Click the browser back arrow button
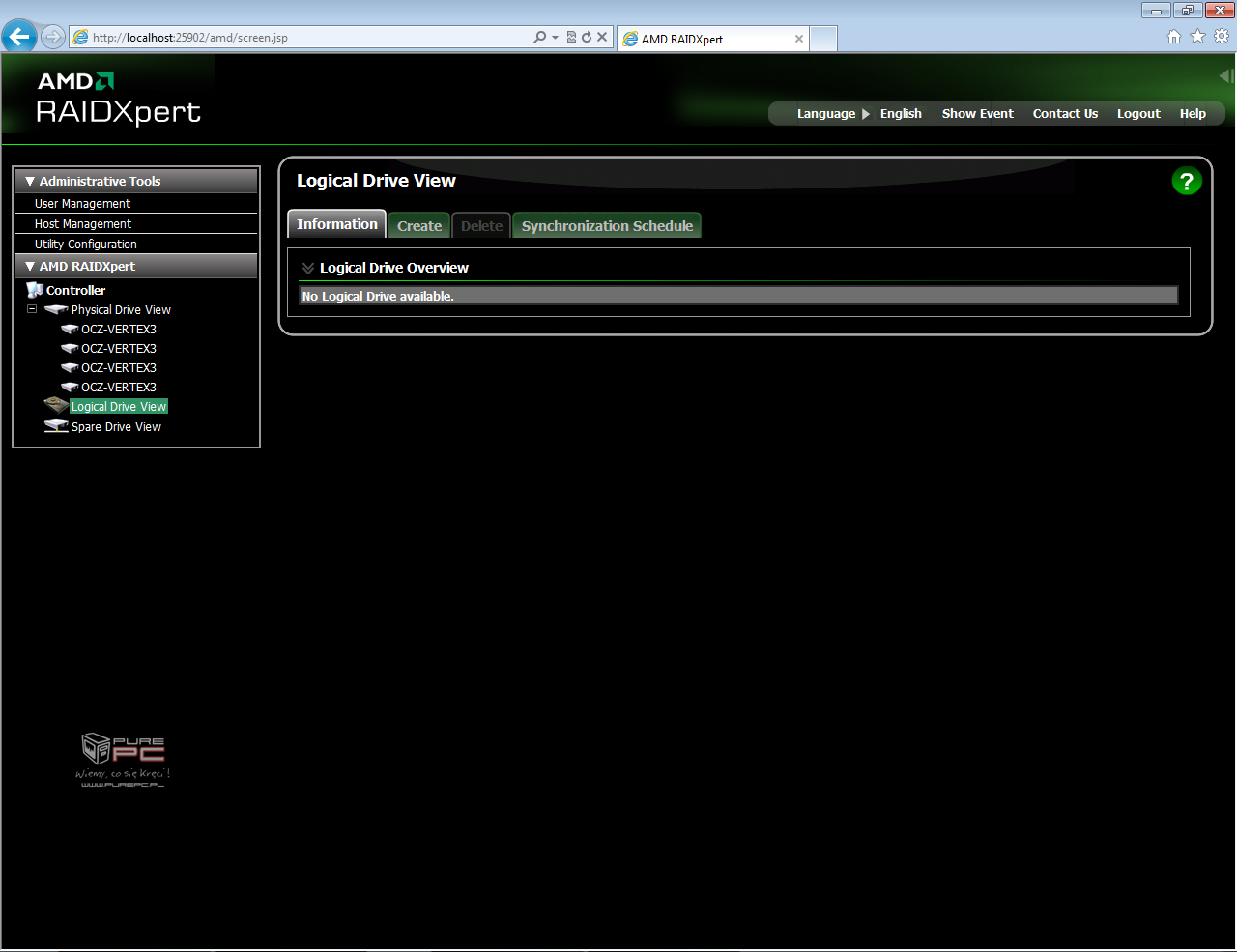1237x952 pixels. pos(19,37)
